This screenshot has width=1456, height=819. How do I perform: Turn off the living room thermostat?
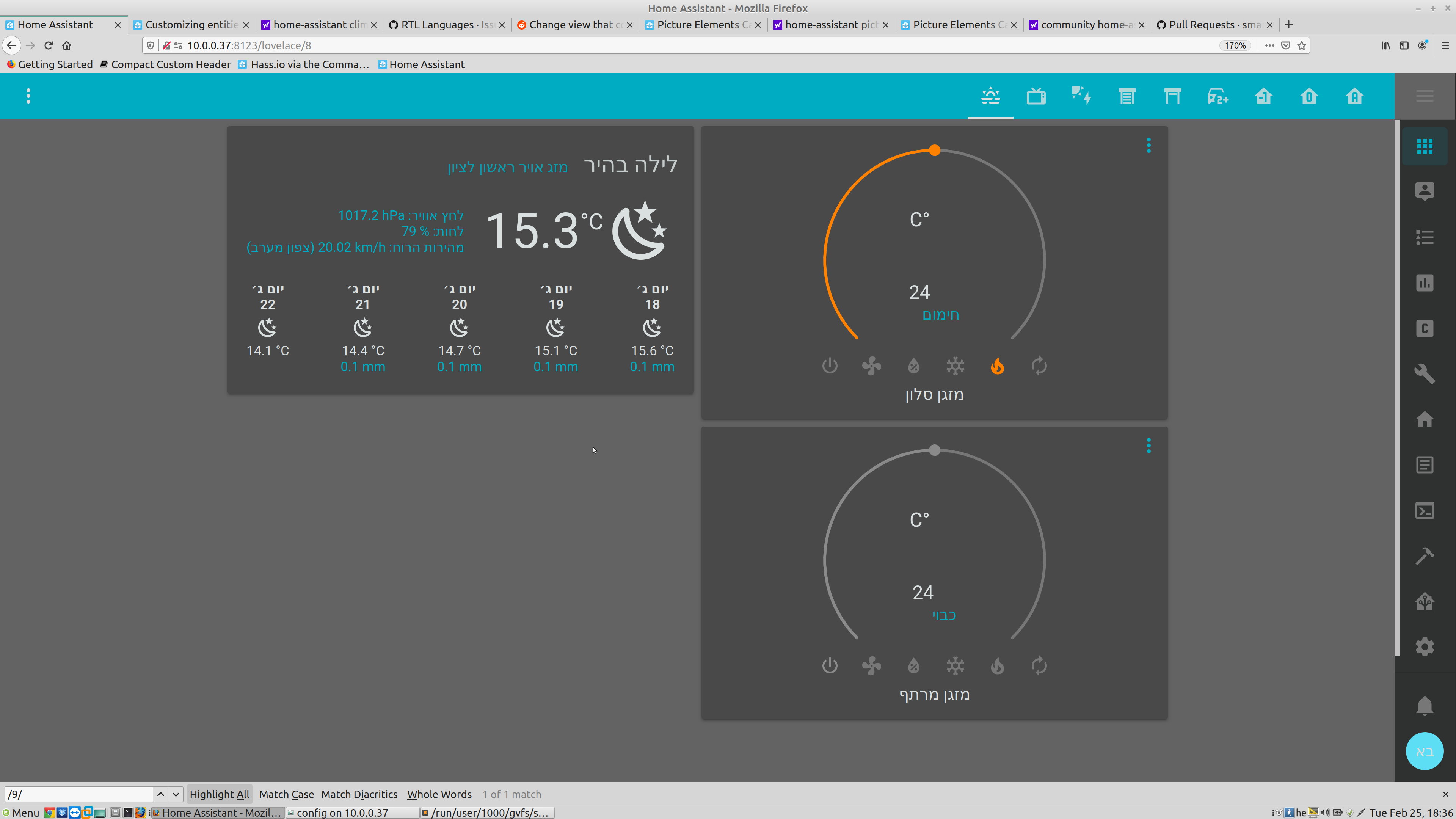[829, 366]
